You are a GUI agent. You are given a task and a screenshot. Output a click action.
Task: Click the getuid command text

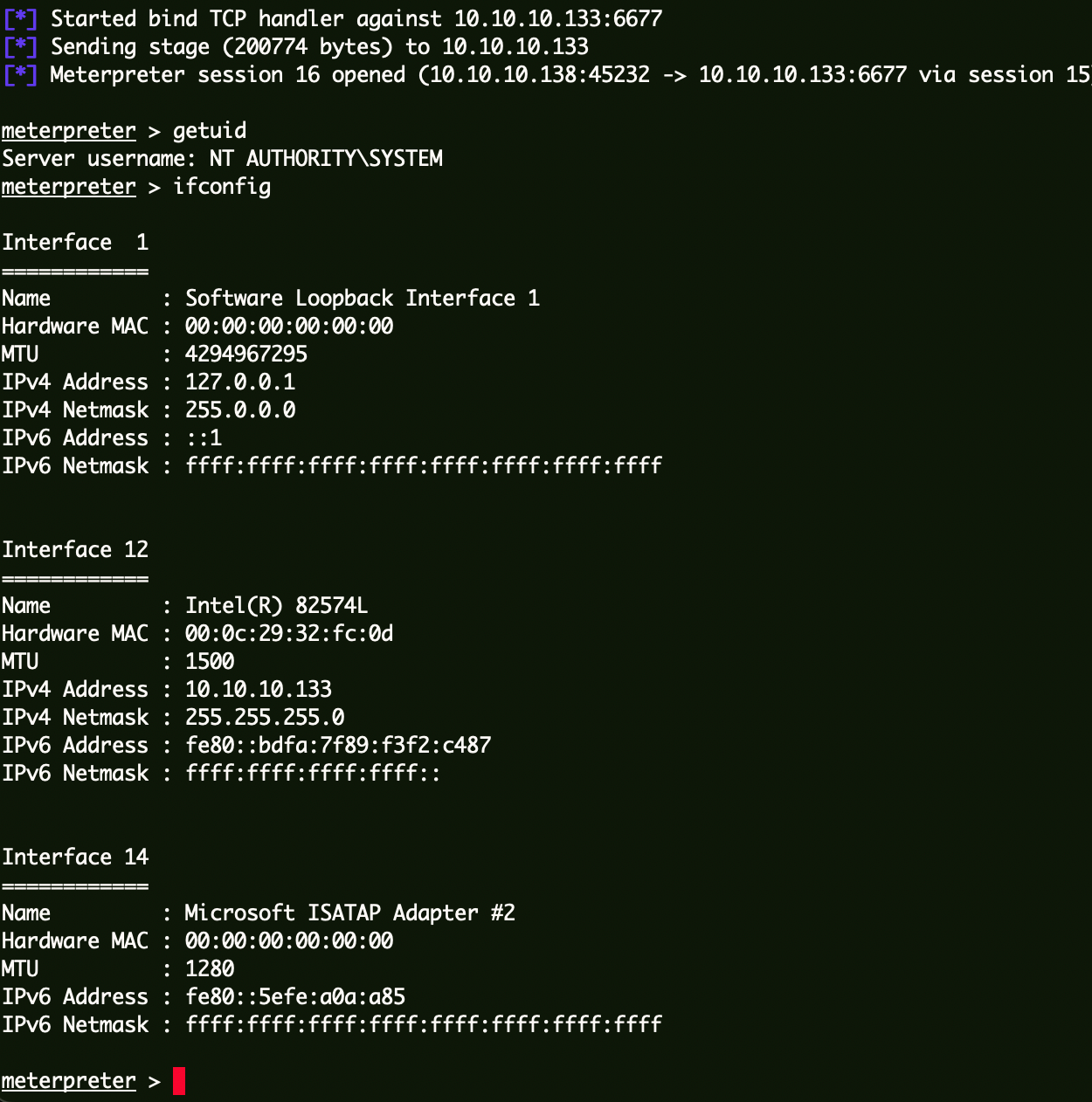click(210, 131)
